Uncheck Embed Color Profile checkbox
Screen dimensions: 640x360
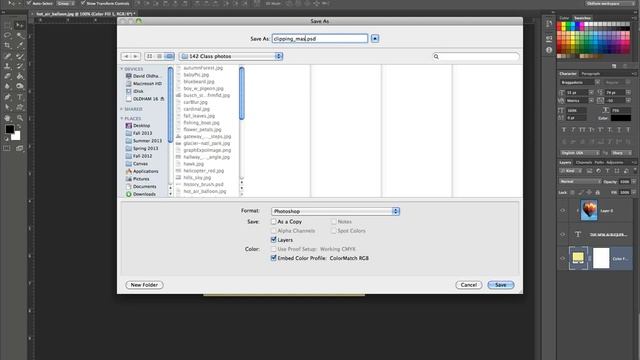(273, 258)
